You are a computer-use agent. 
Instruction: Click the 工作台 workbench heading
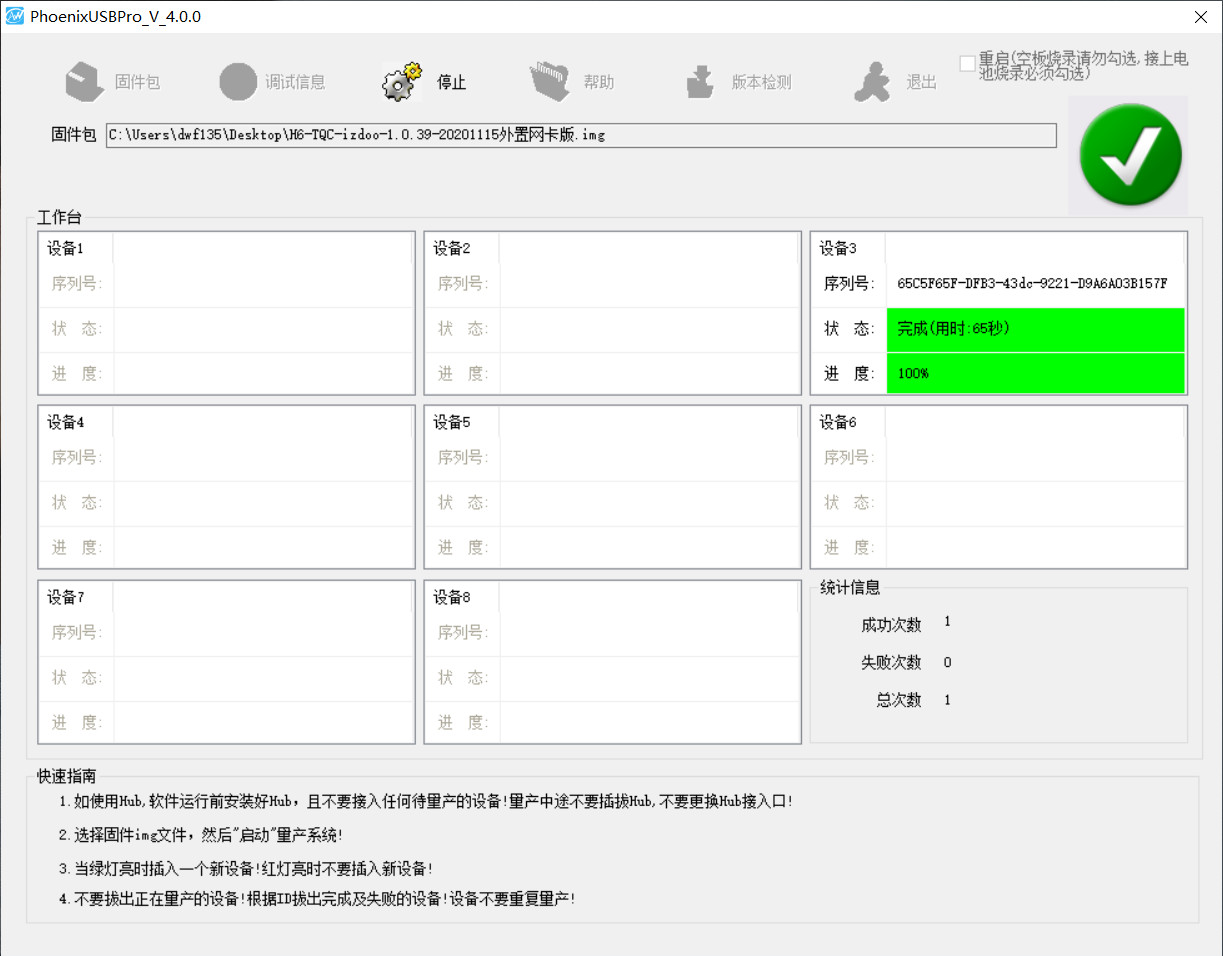(x=60, y=217)
